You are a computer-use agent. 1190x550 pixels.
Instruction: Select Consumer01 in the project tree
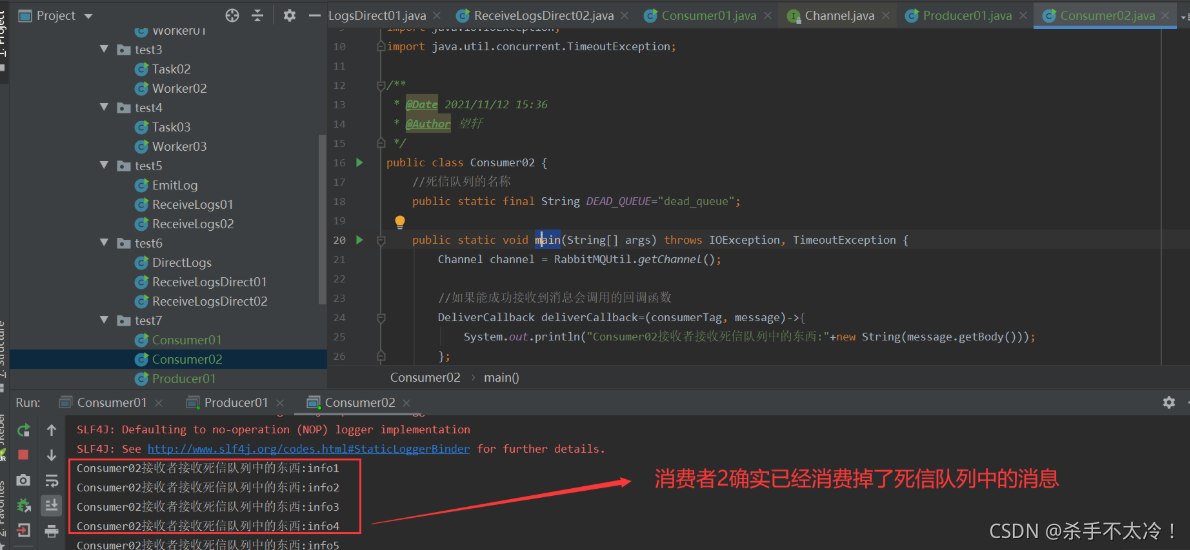click(x=187, y=340)
